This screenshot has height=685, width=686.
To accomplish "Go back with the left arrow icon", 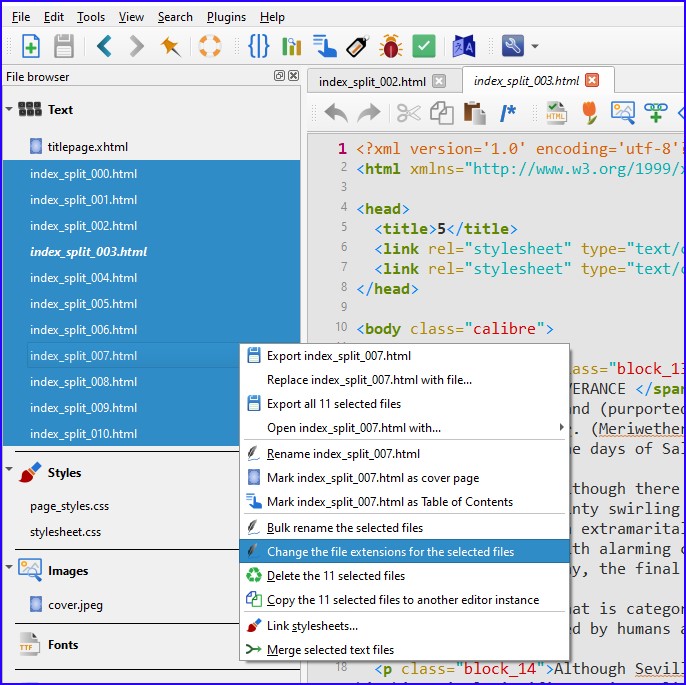I will [x=104, y=46].
